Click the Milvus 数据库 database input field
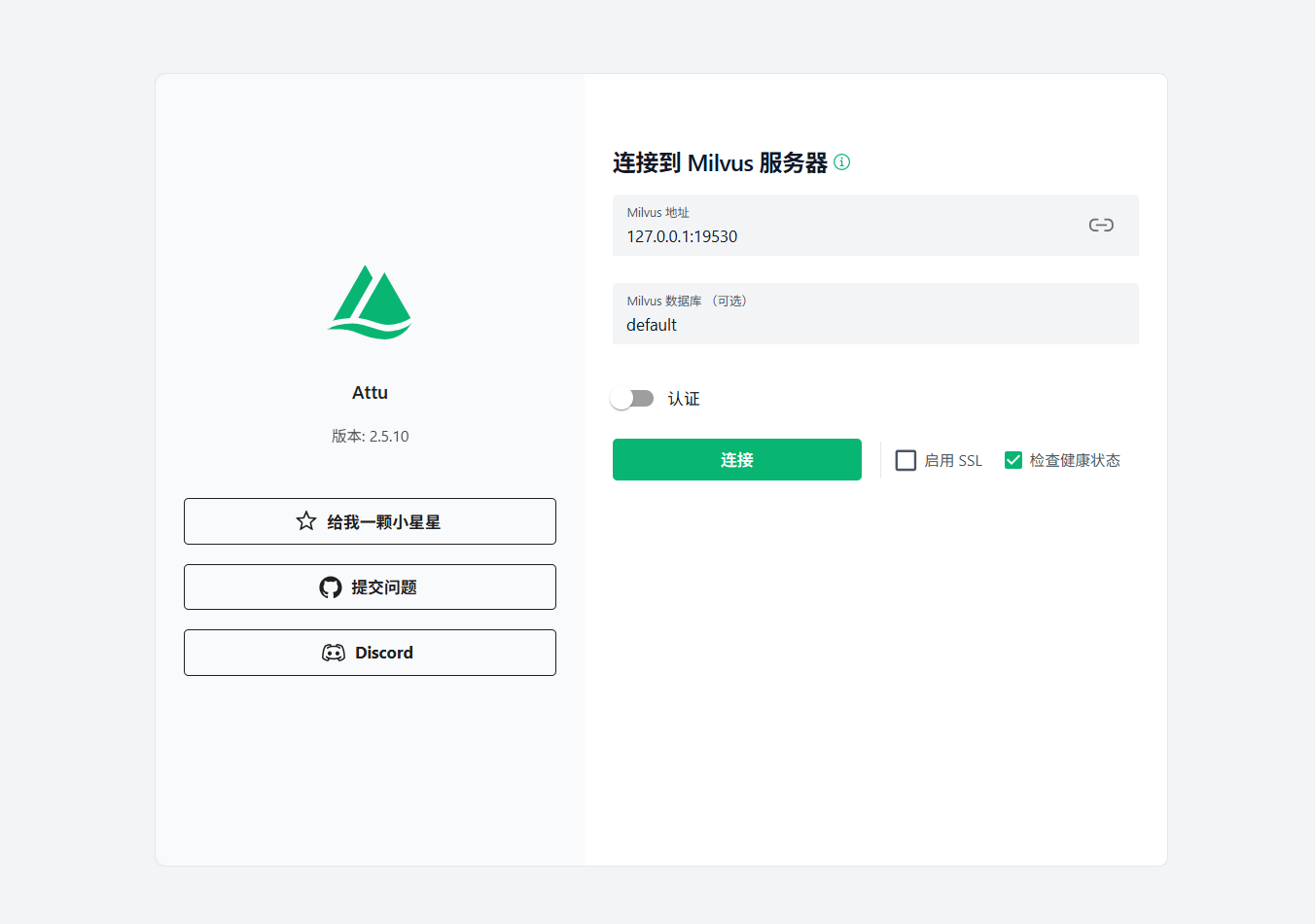Image resolution: width=1315 pixels, height=924 pixels. 875,314
